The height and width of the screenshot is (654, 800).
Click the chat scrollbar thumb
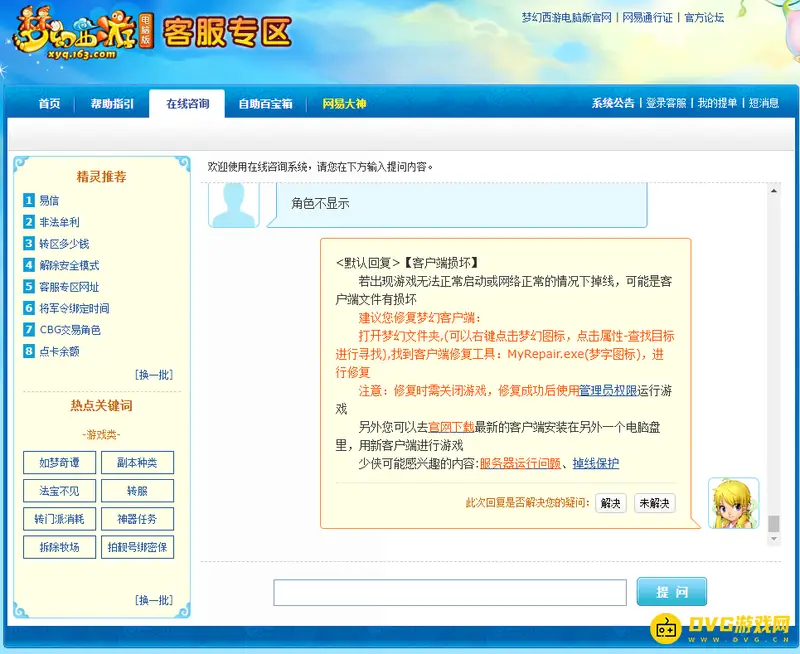774,523
